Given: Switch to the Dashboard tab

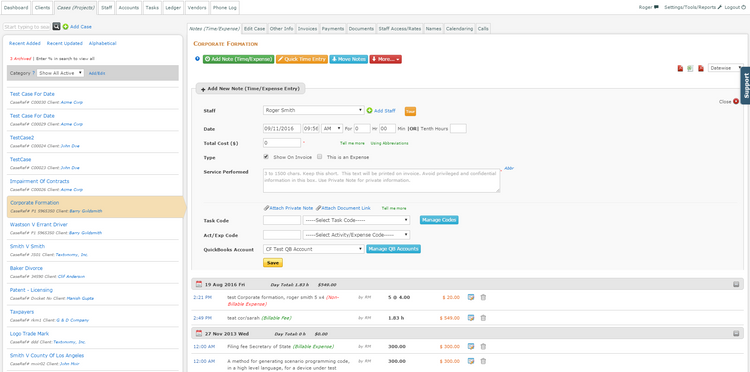Looking at the screenshot, I should click(x=16, y=8).
